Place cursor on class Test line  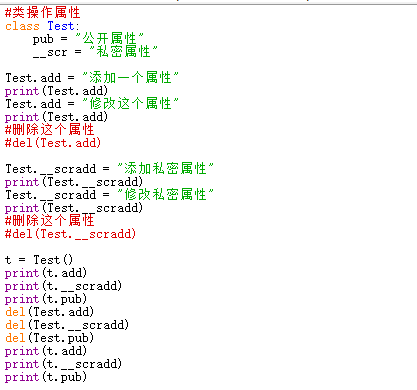[42, 26]
